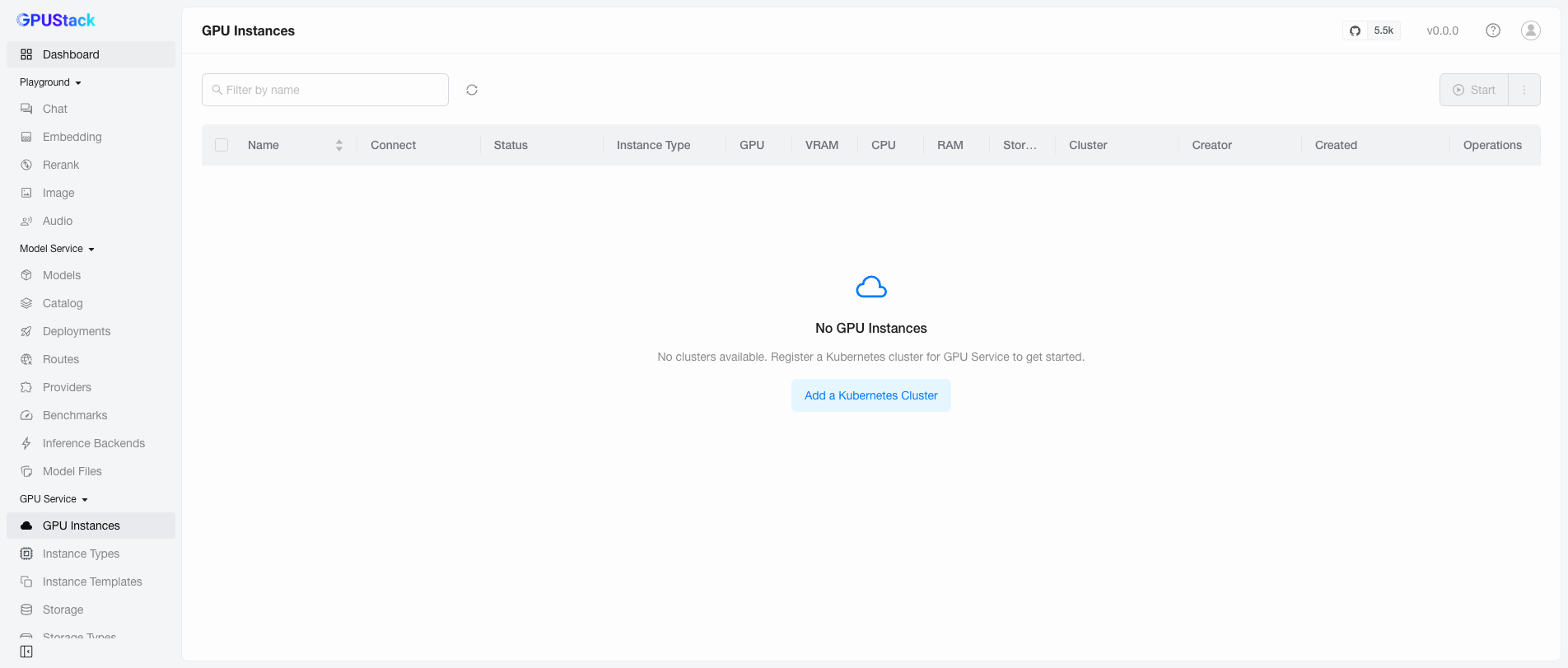
Task: Tick the select-all checkbox in table header
Action: point(222,145)
